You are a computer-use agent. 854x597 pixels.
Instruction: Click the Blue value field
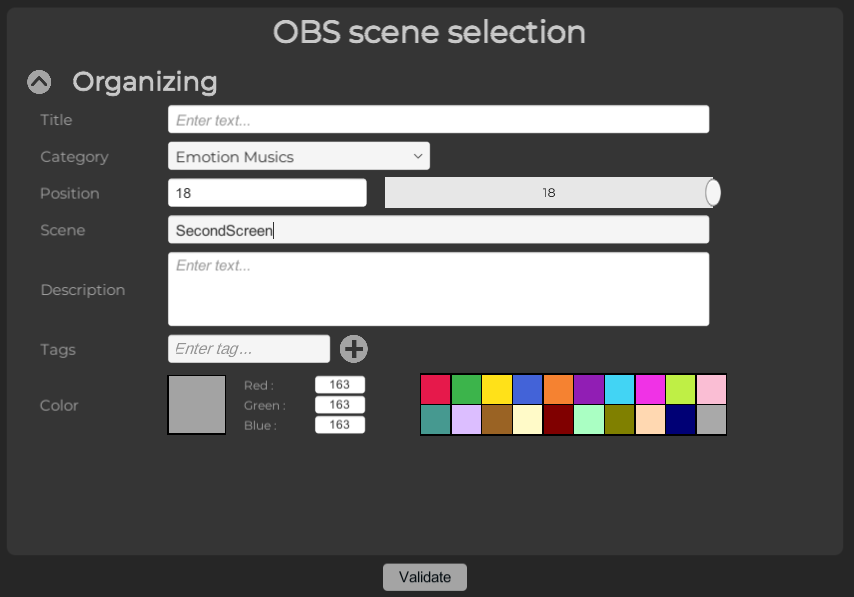(x=340, y=425)
